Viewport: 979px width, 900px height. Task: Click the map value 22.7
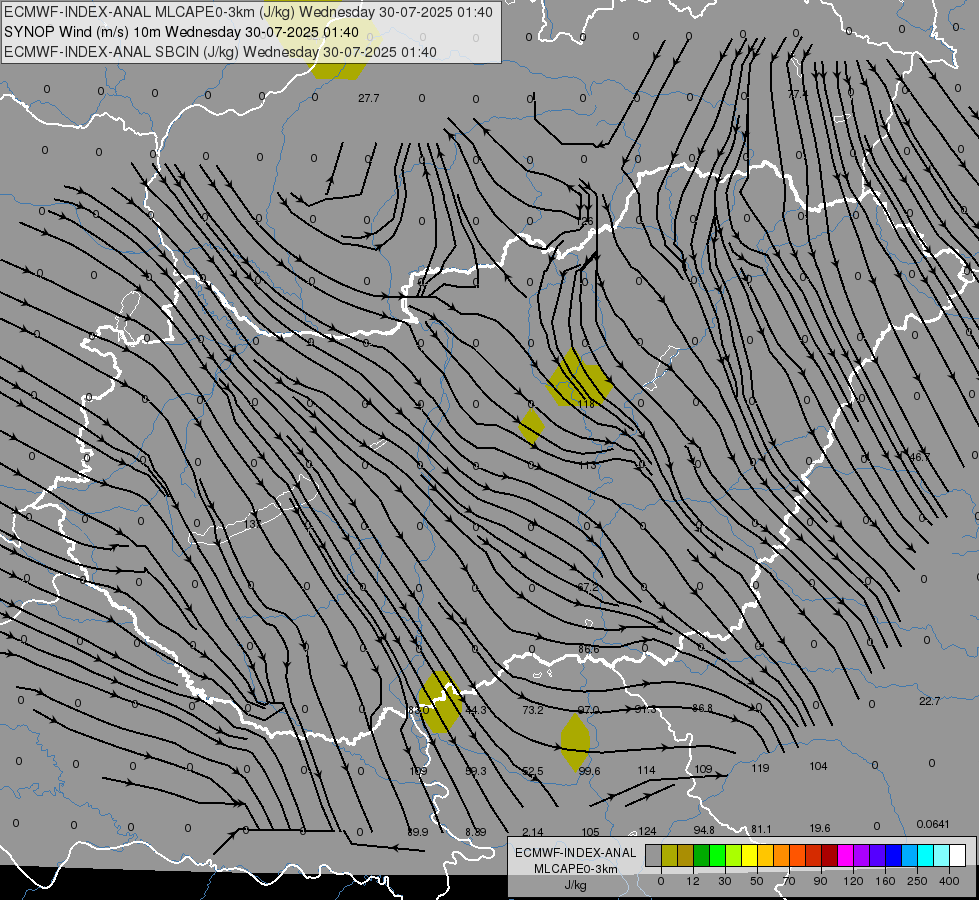coord(930,701)
